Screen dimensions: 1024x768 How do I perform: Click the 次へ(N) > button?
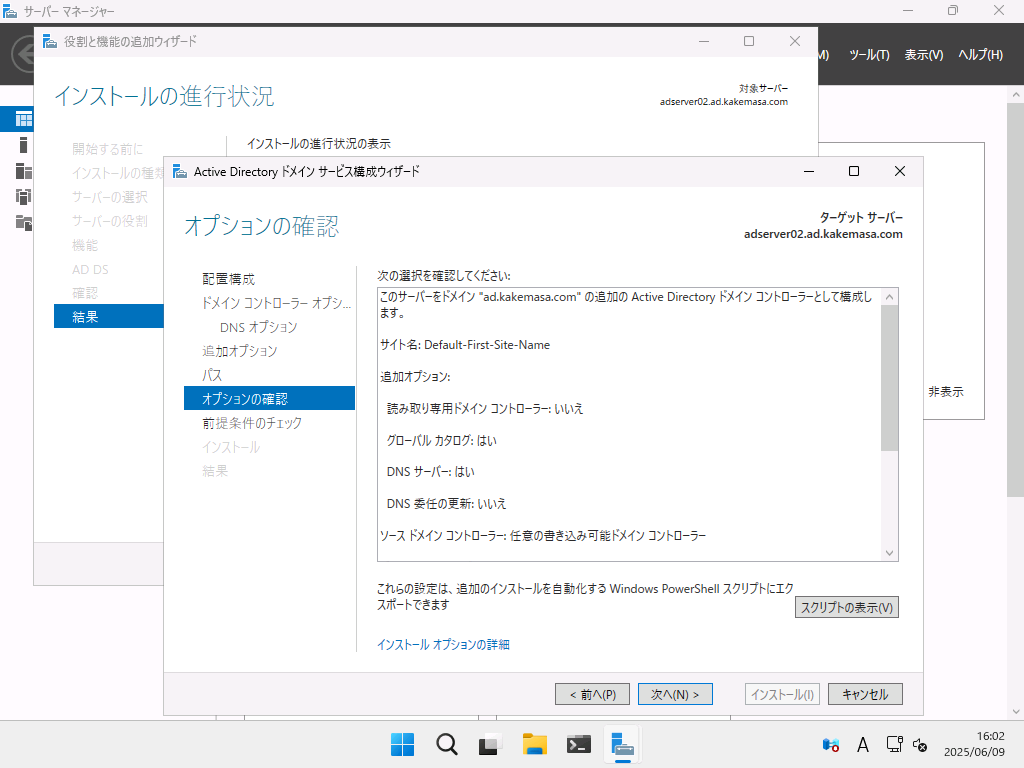675,694
